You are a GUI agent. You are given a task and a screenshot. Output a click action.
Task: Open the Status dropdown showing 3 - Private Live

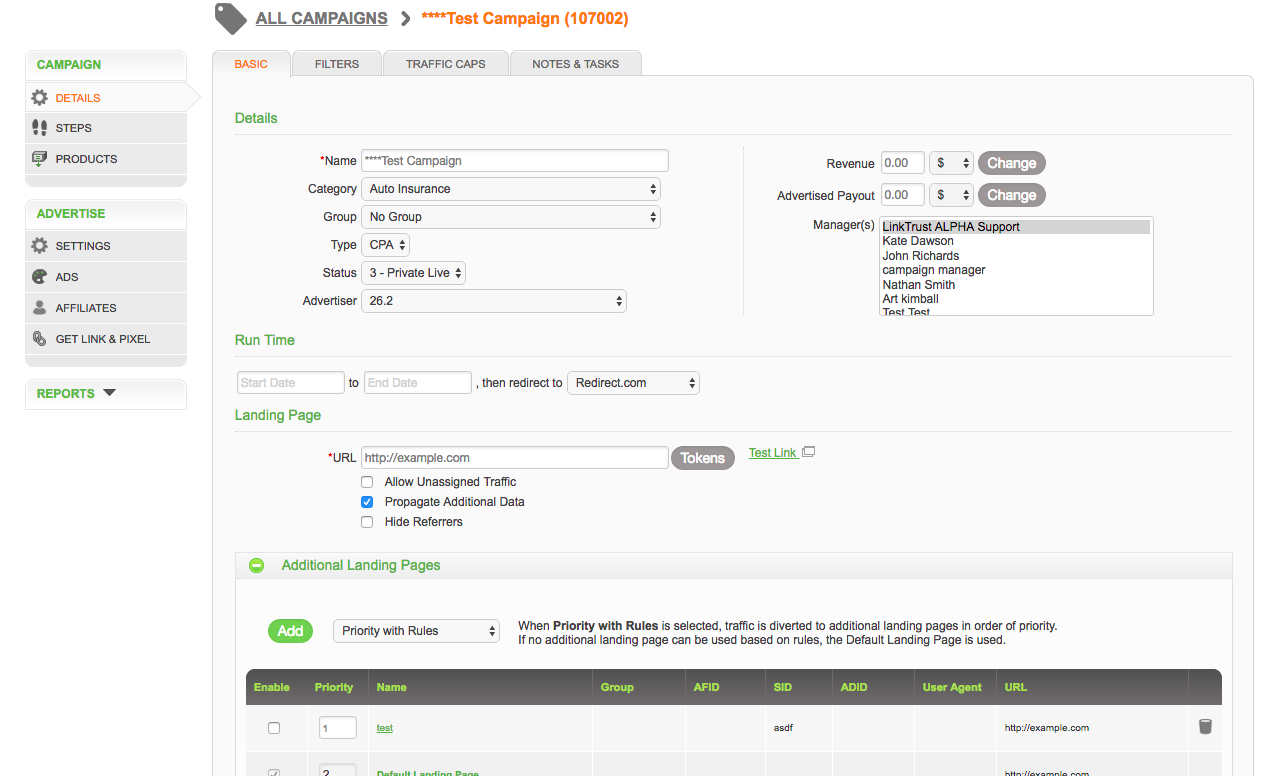[413, 273]
